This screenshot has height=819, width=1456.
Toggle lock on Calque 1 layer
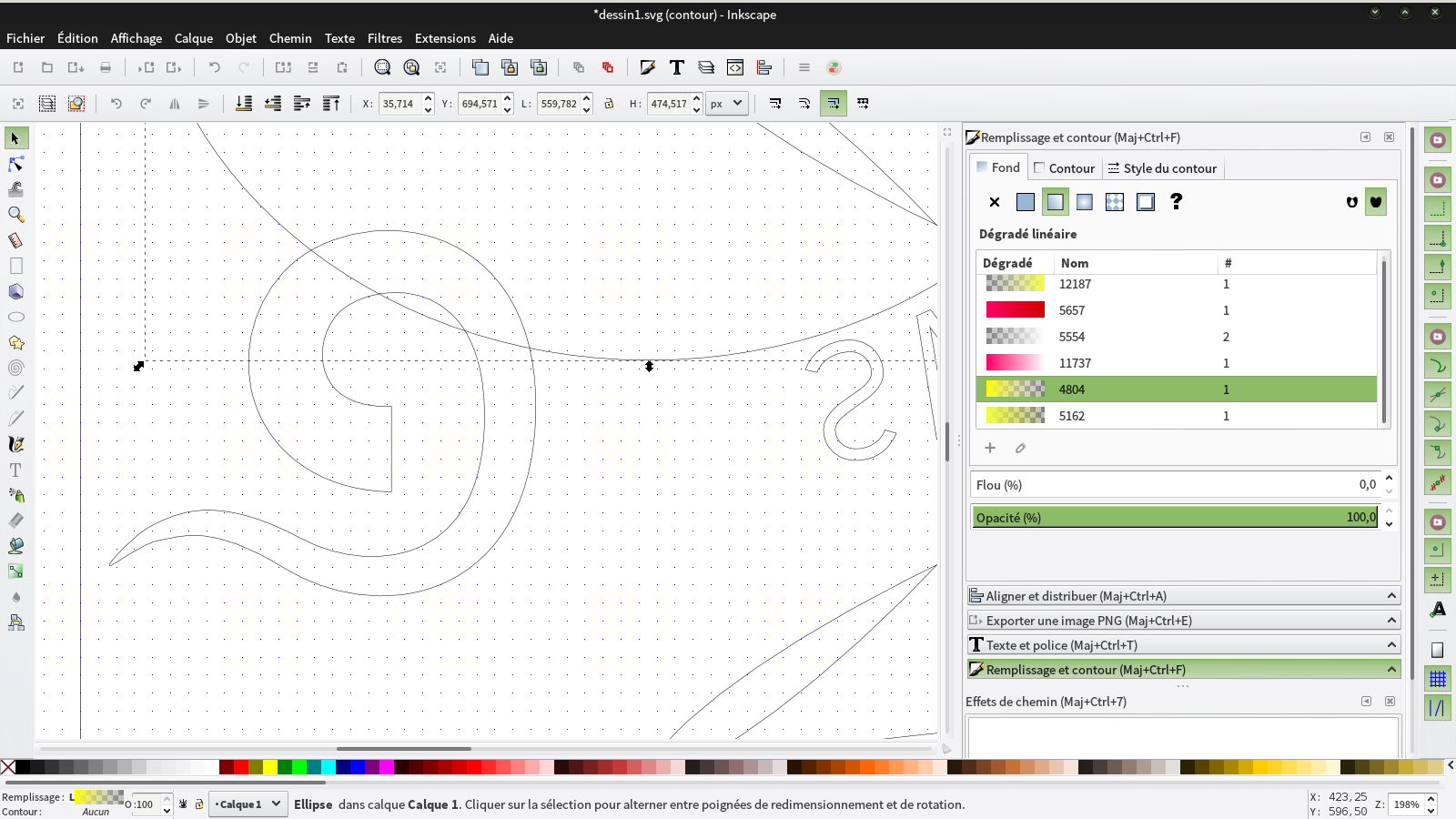(198, 804)
